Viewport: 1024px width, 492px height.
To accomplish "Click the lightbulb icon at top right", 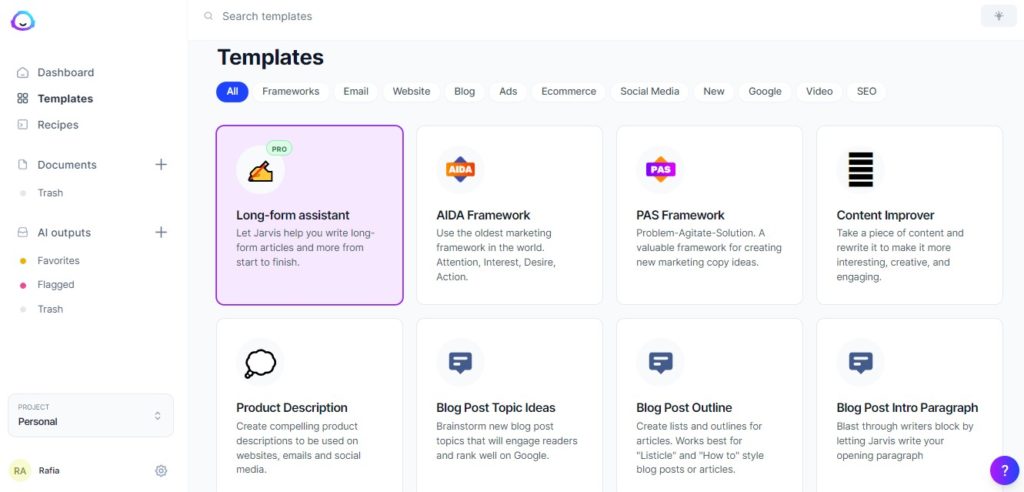I will click(999, 16).
